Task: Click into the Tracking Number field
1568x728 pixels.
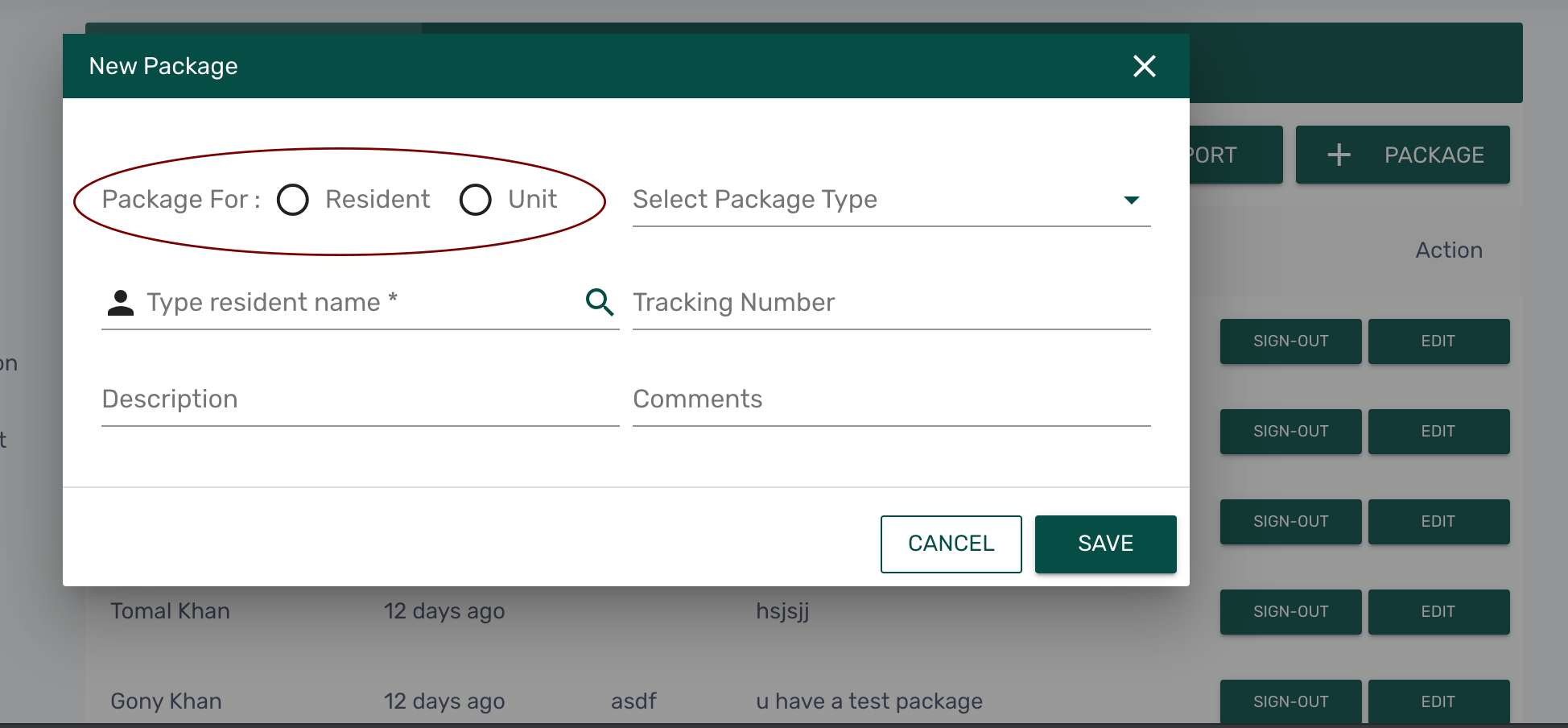Action: 891,303
